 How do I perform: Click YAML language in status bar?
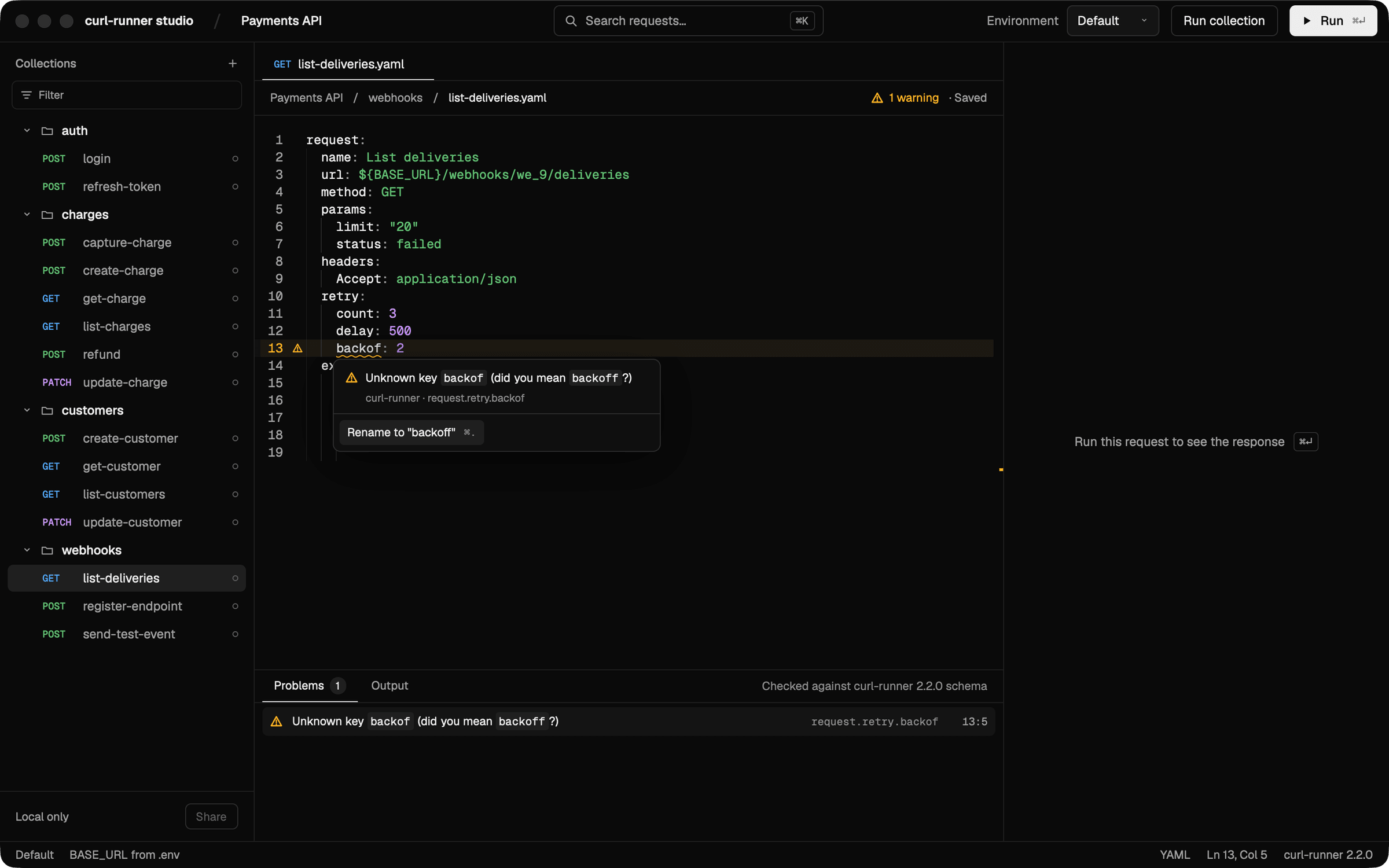click(1174, 855)
